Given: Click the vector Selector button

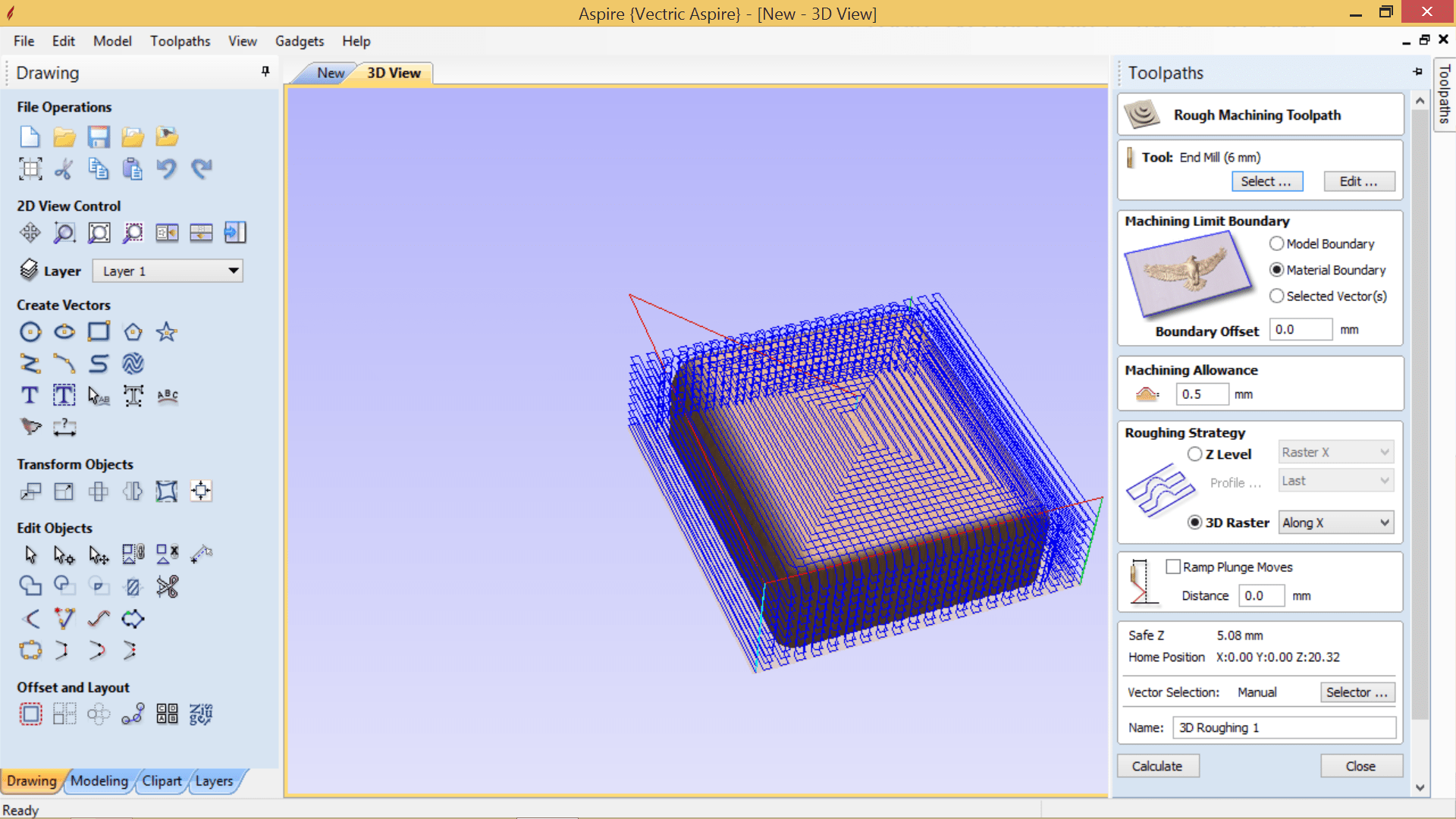Looking at the screenshot, I should click(x=1357, y=692).
